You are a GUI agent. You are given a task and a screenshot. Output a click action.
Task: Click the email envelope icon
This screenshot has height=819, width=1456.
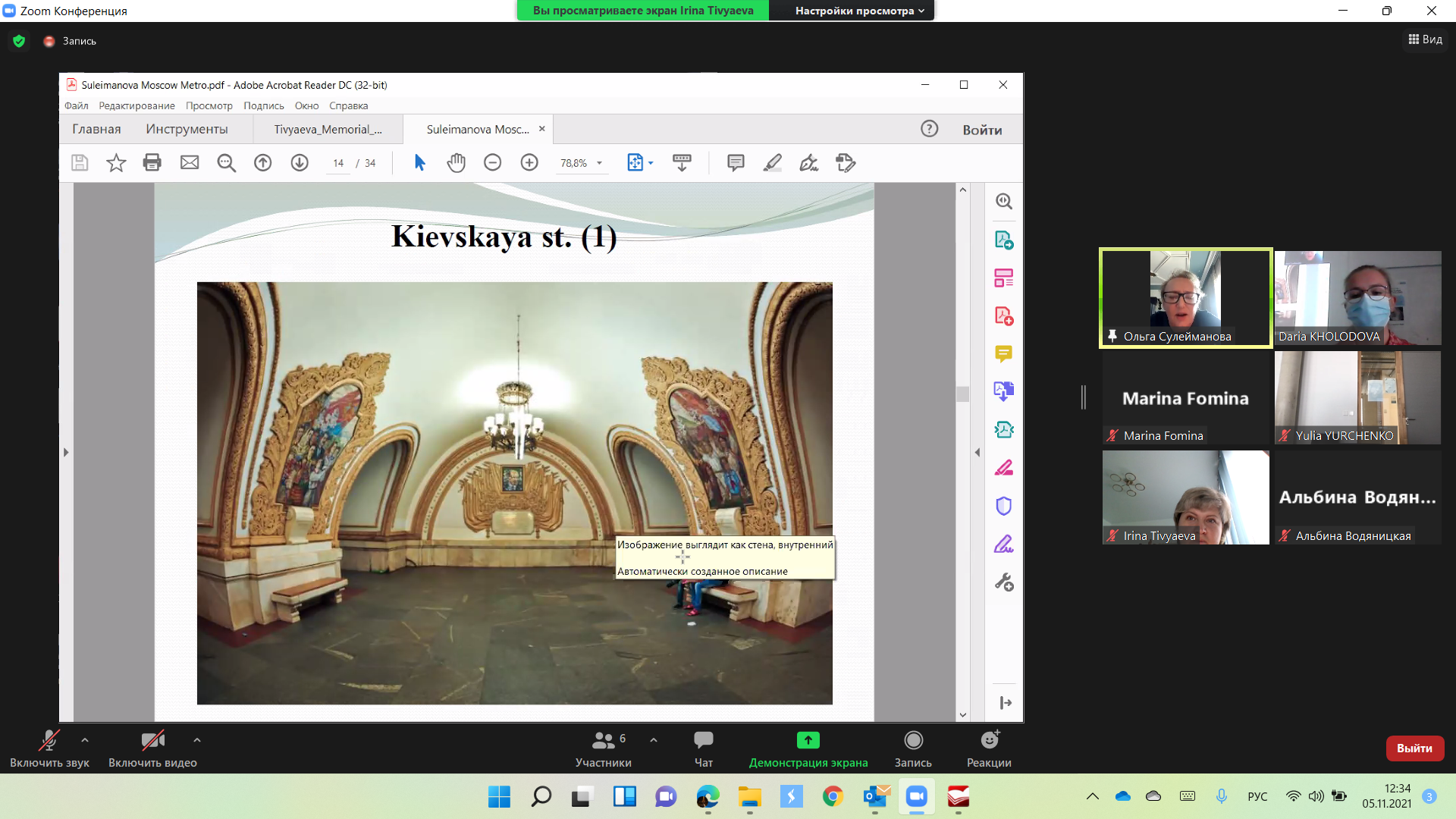190,162
